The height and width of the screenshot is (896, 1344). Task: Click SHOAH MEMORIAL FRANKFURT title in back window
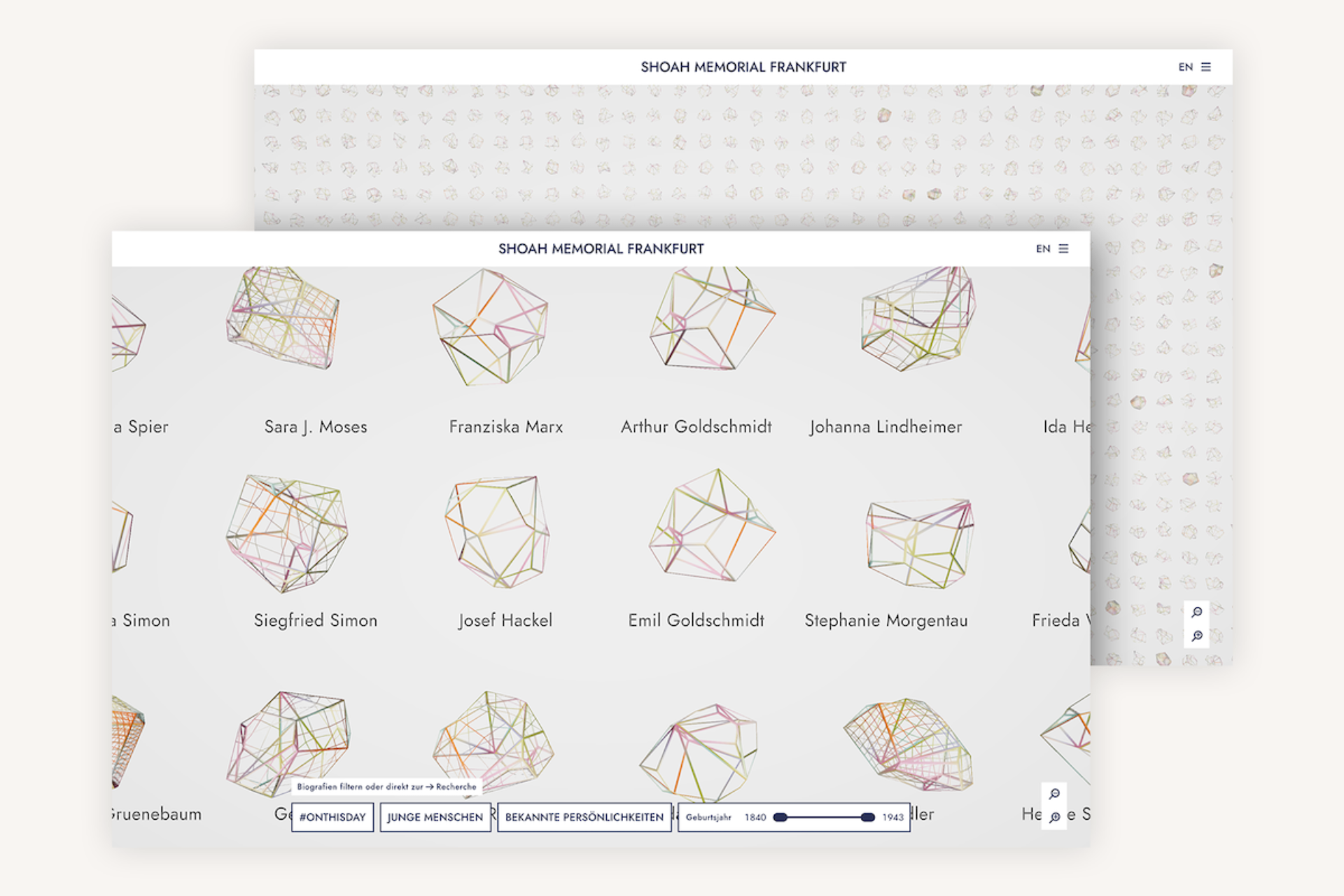743,67
